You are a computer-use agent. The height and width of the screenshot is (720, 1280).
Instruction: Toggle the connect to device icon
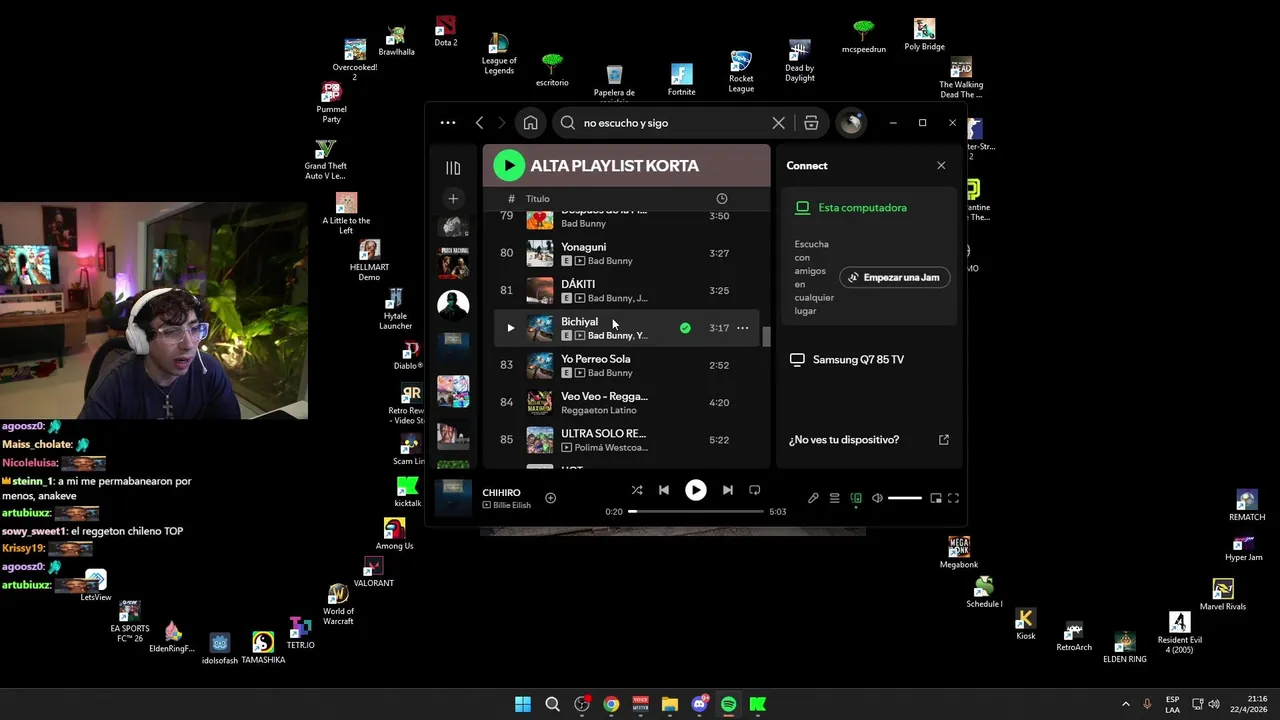coord(856,498)
